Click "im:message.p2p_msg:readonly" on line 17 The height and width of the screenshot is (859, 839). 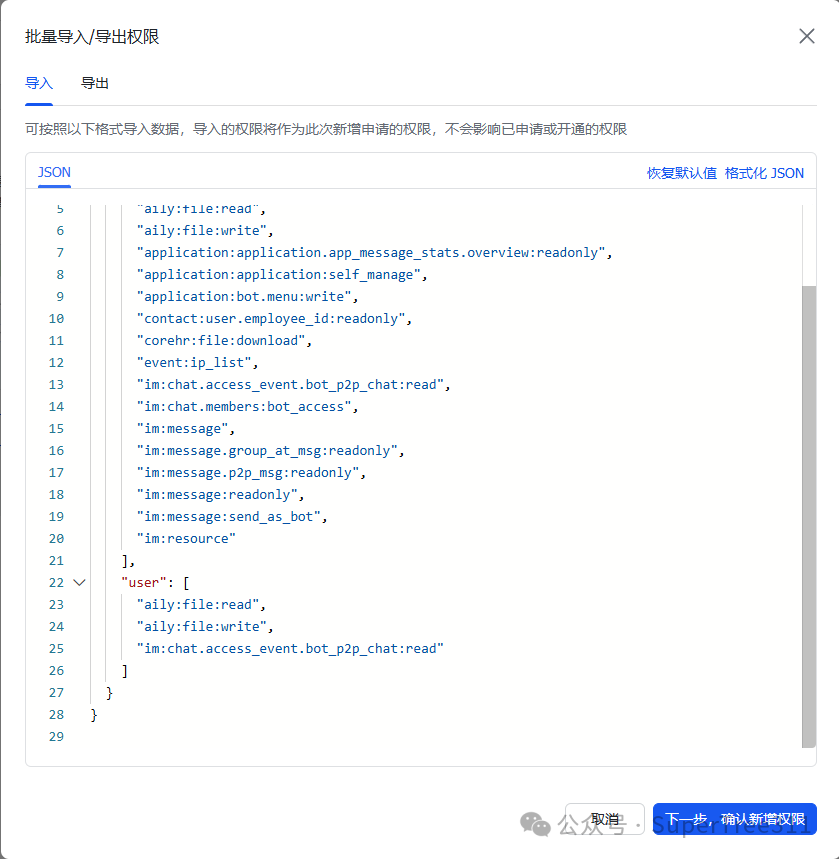coord(248,472)
